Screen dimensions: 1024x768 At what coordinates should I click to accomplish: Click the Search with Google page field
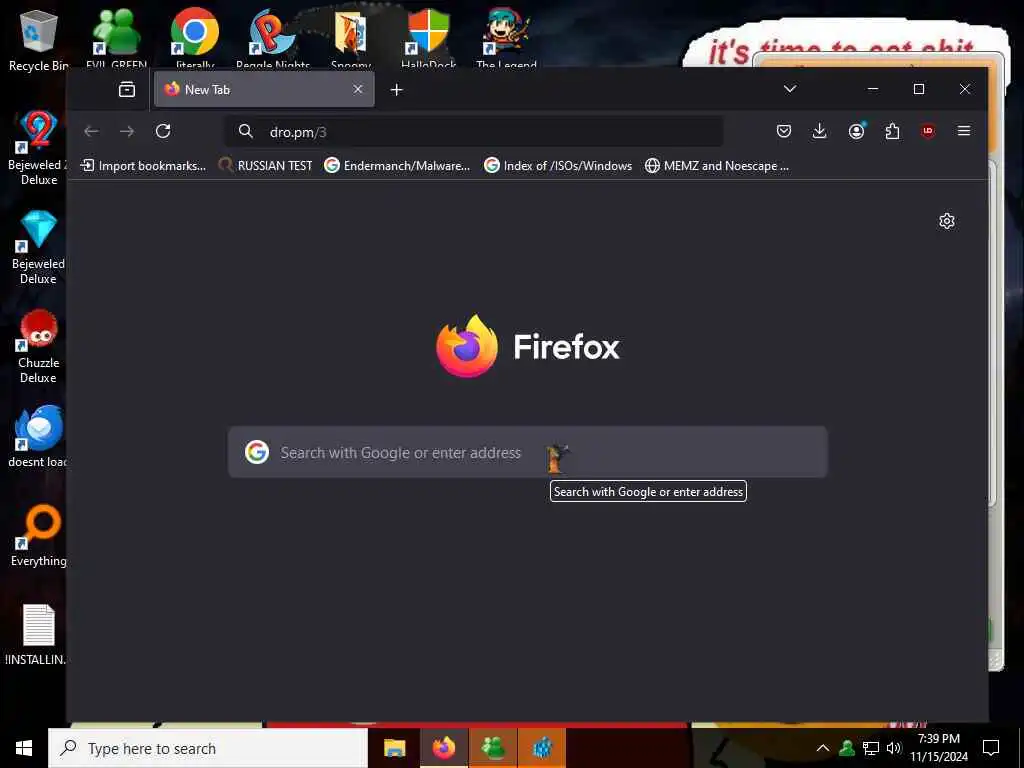pyautogui.click(x=528, y=452)
